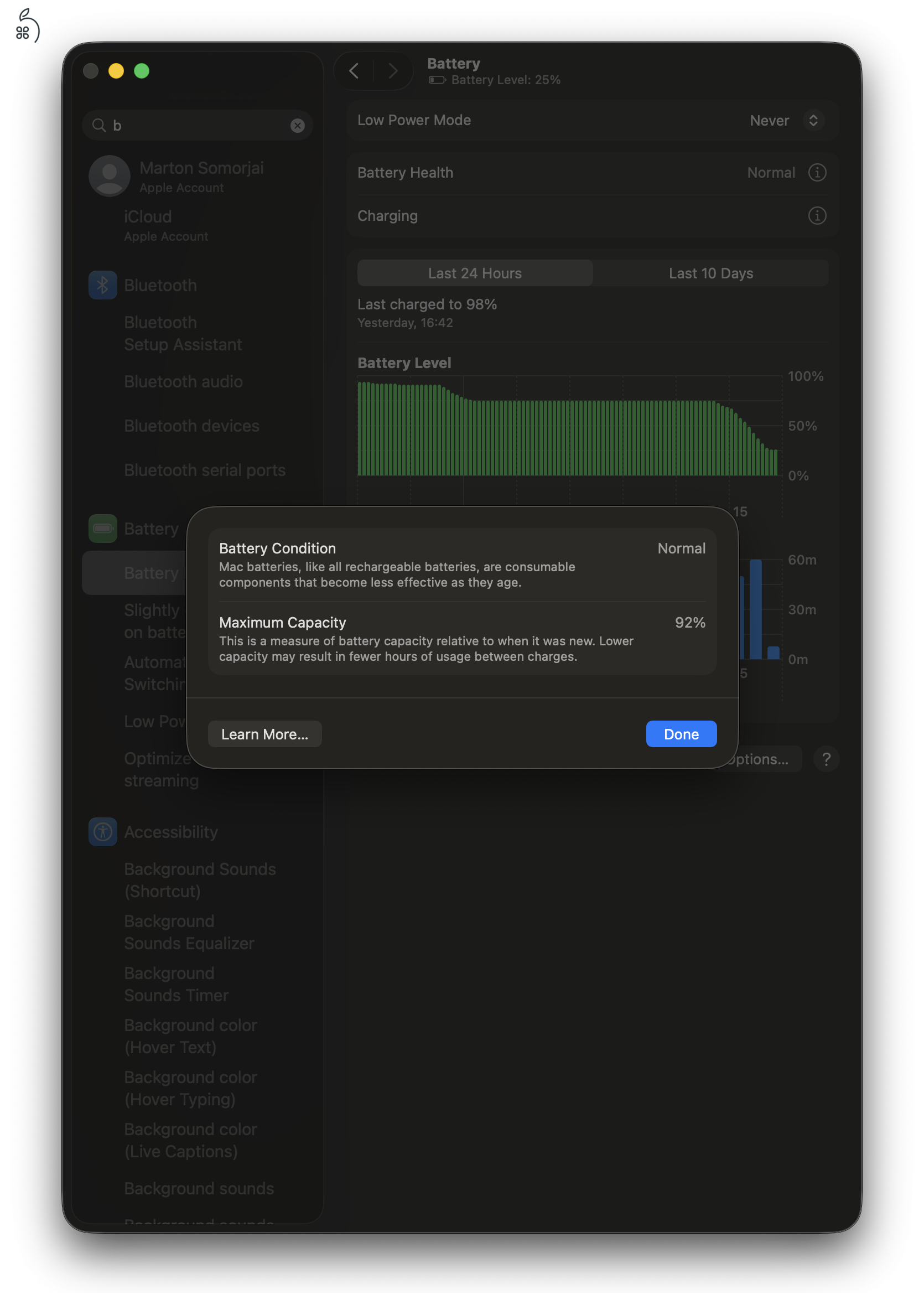Click the Battery Level: 25% subtitle

coord(506,80)
